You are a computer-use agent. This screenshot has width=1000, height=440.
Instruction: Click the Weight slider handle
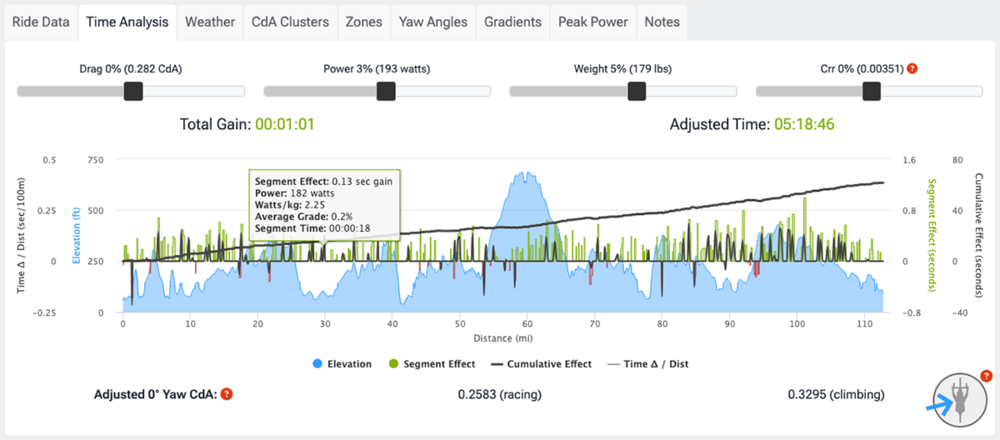tap(635, 92)
